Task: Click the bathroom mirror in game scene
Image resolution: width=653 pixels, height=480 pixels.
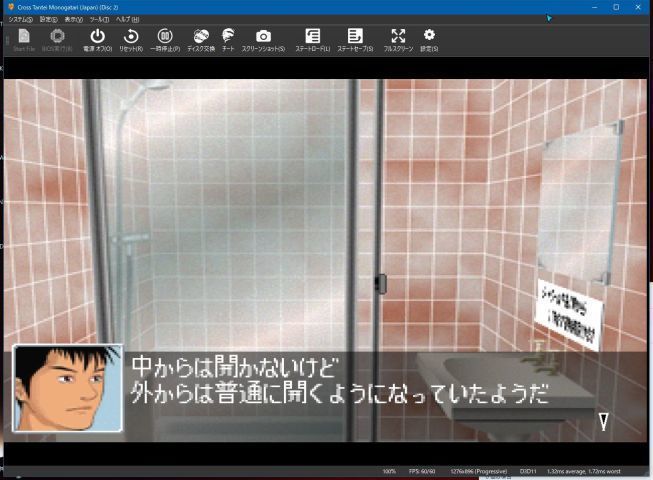Action: [x=580, y=204]
